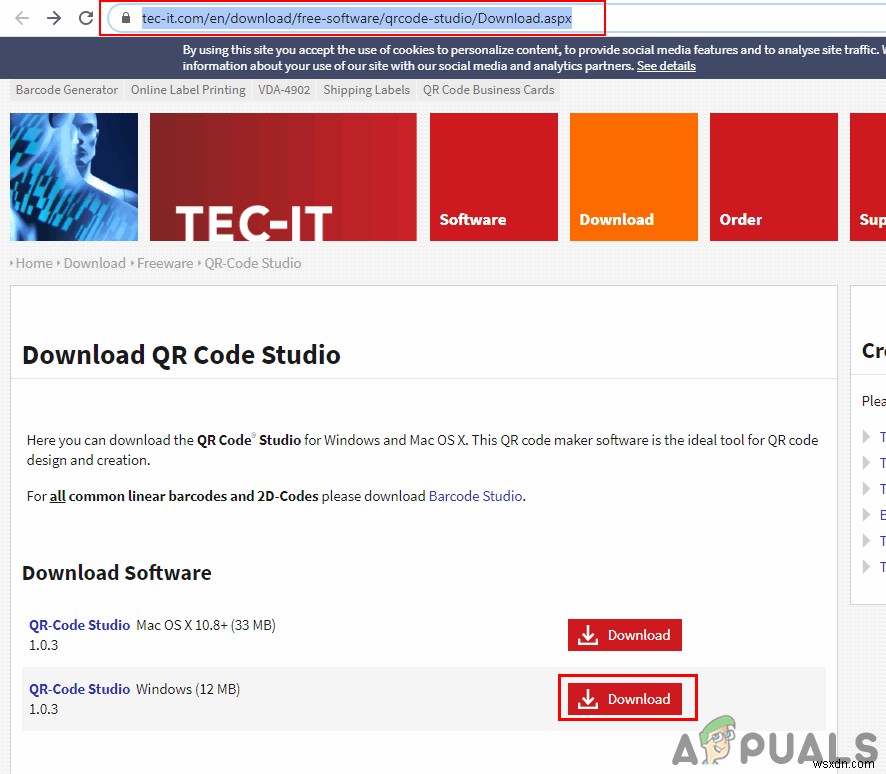This screenshot has width=886, height=774.
Task: Go to QR-Code Studio breadcrumb
Action: [253, 263]
